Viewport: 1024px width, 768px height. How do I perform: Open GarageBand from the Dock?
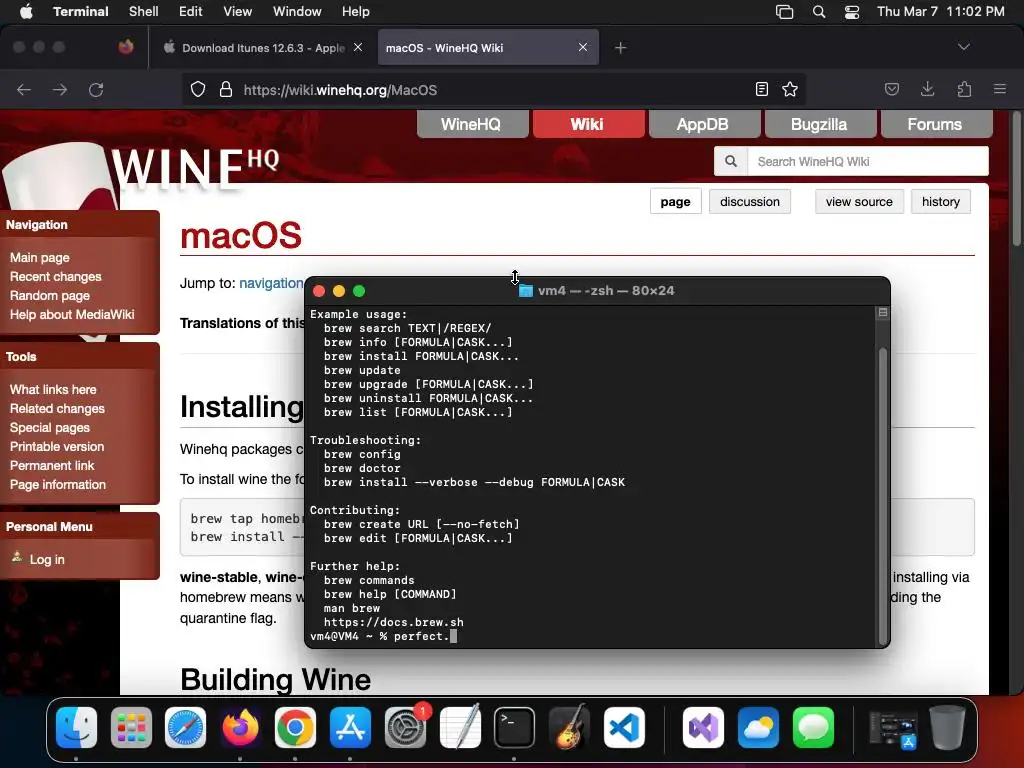coord(569,727)
